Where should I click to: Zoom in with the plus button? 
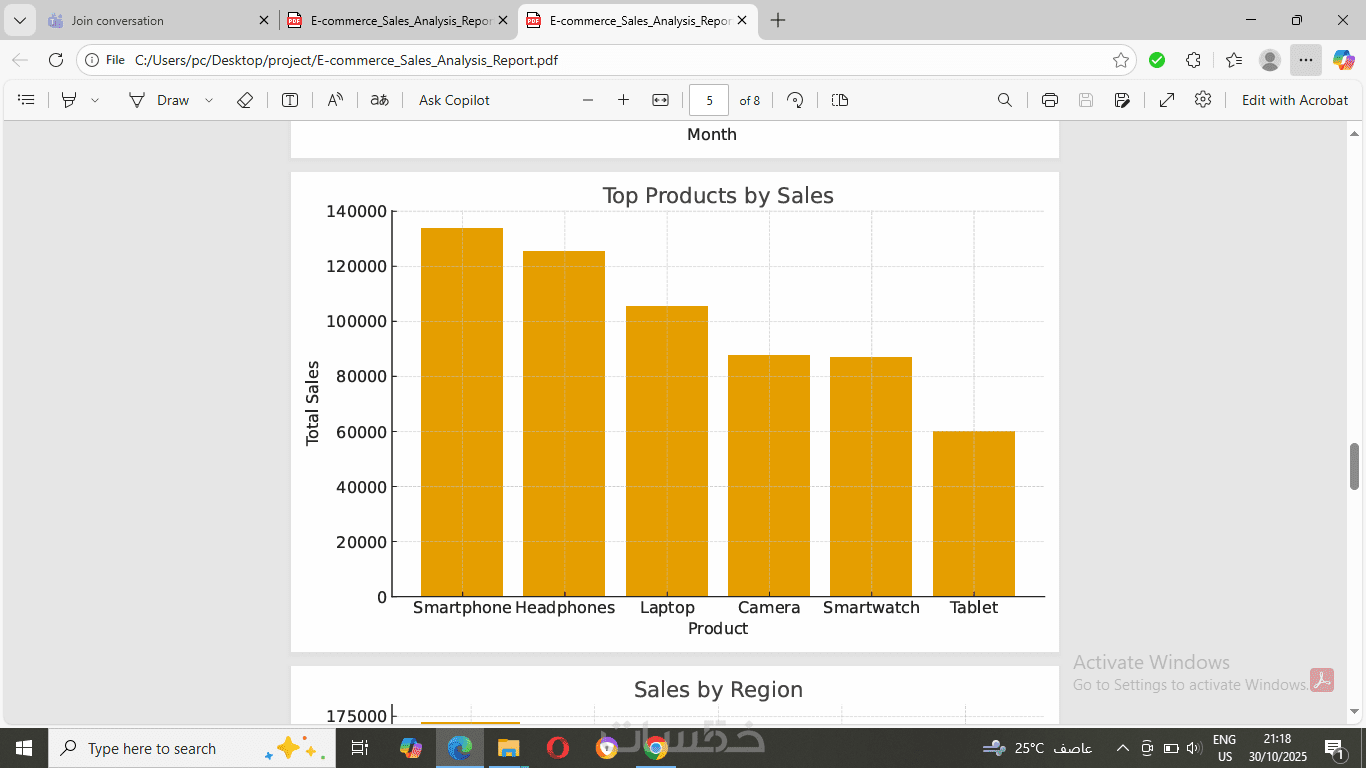pyautogui.click(x=624, y=100)
